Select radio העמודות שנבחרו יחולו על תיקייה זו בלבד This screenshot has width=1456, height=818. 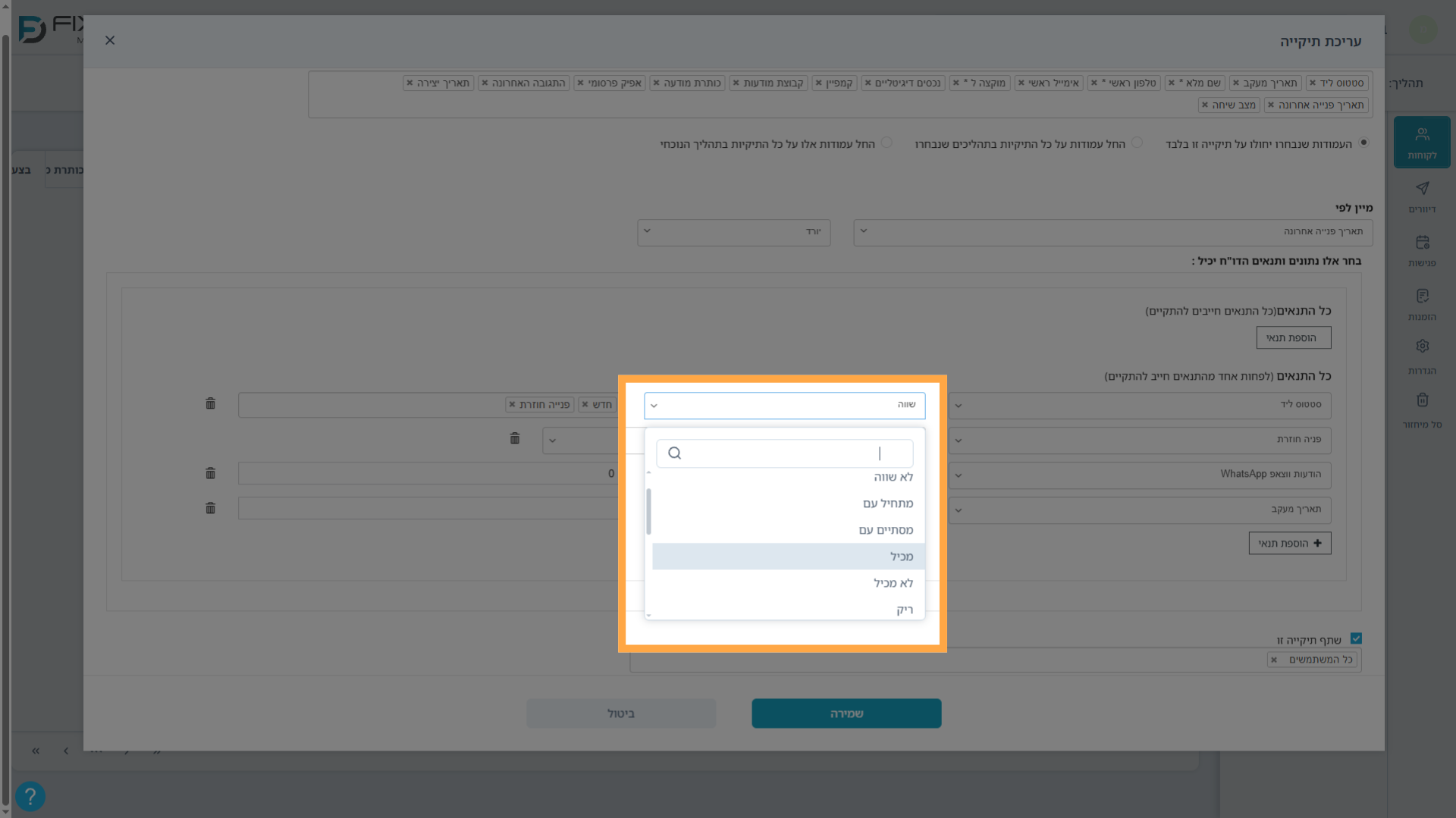point(1363,143)
